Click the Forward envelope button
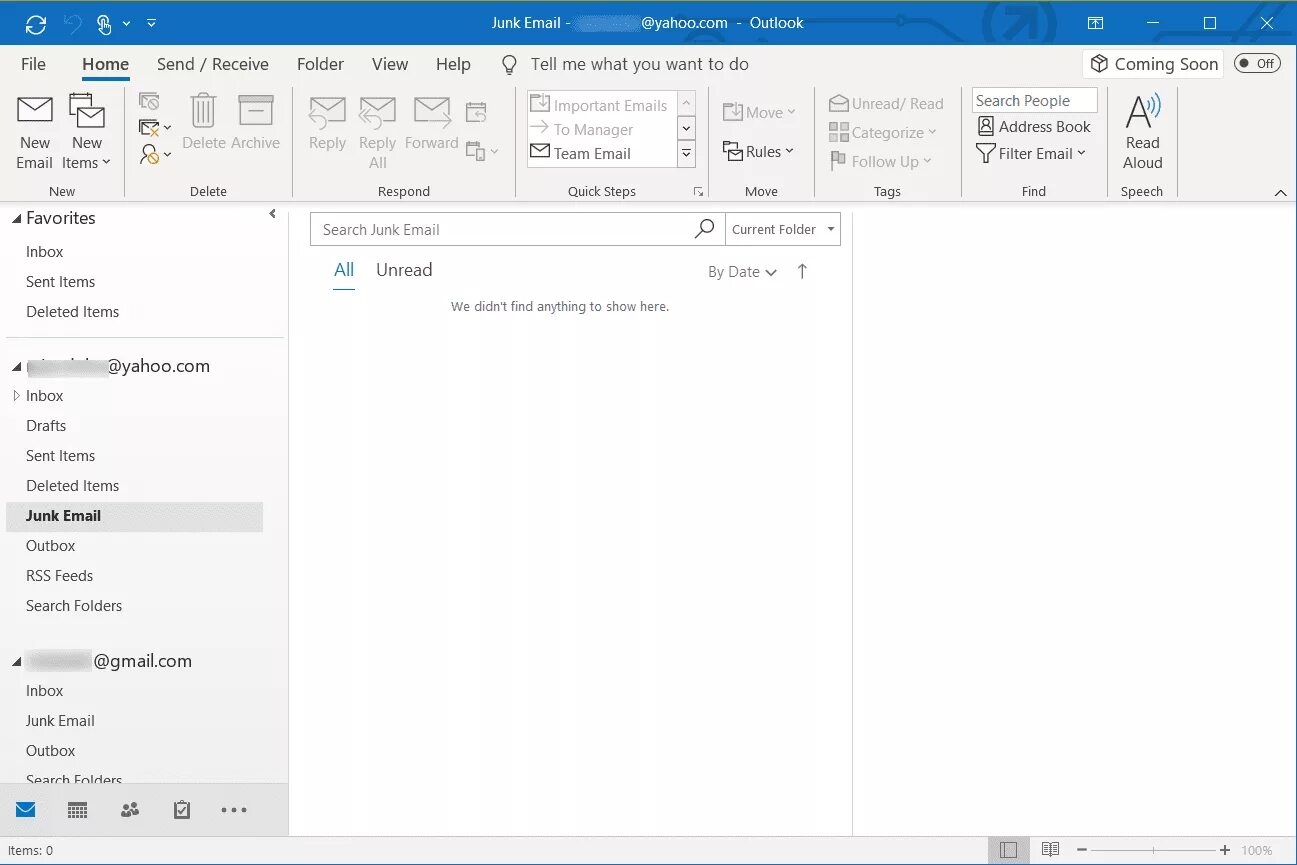 (432, 123)
